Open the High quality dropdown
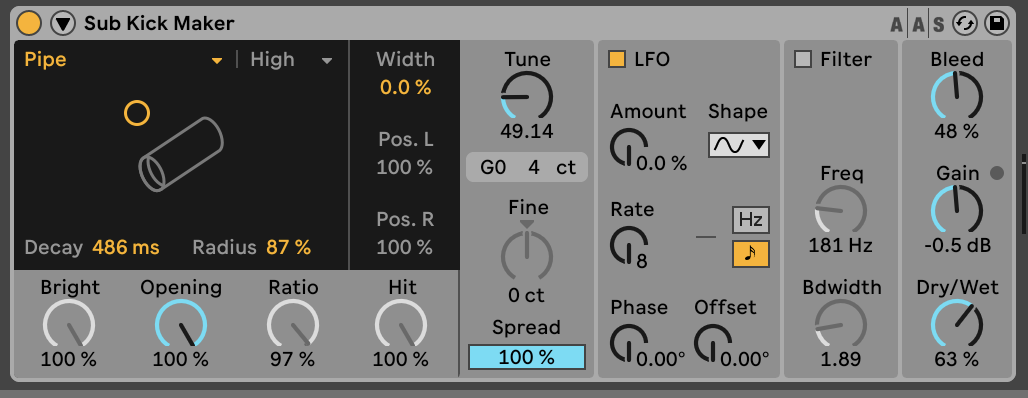This screenshot has height=398, width=1028. (x=292, y=60)
